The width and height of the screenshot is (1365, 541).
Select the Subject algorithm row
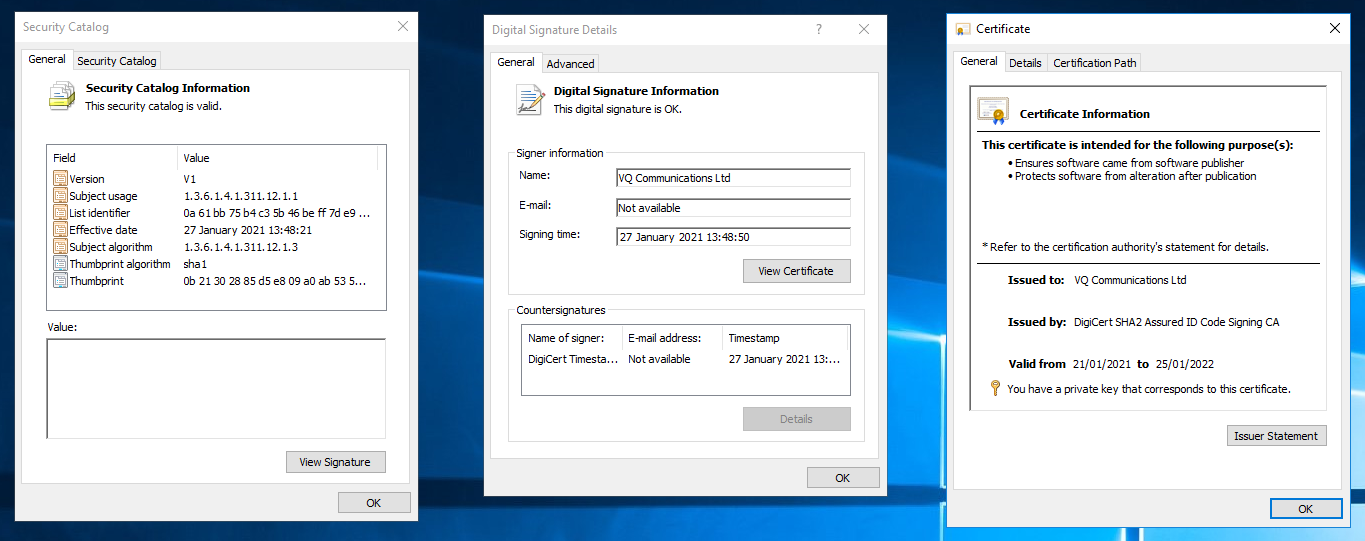[x=215, y=247]
